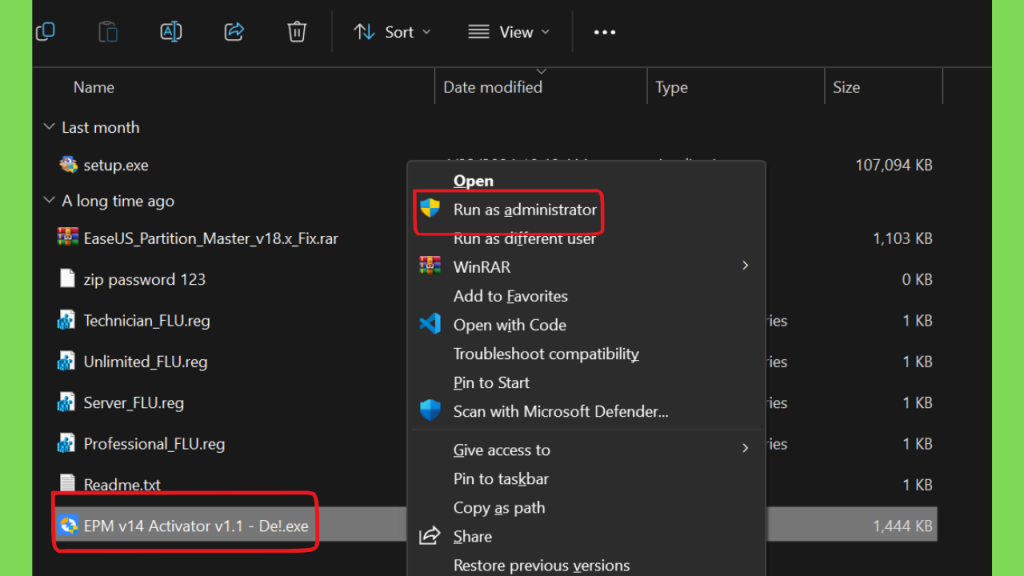Open the Give access to submenu
The height and width of the screenshot is (576, 1024).
tap(502, 450)
